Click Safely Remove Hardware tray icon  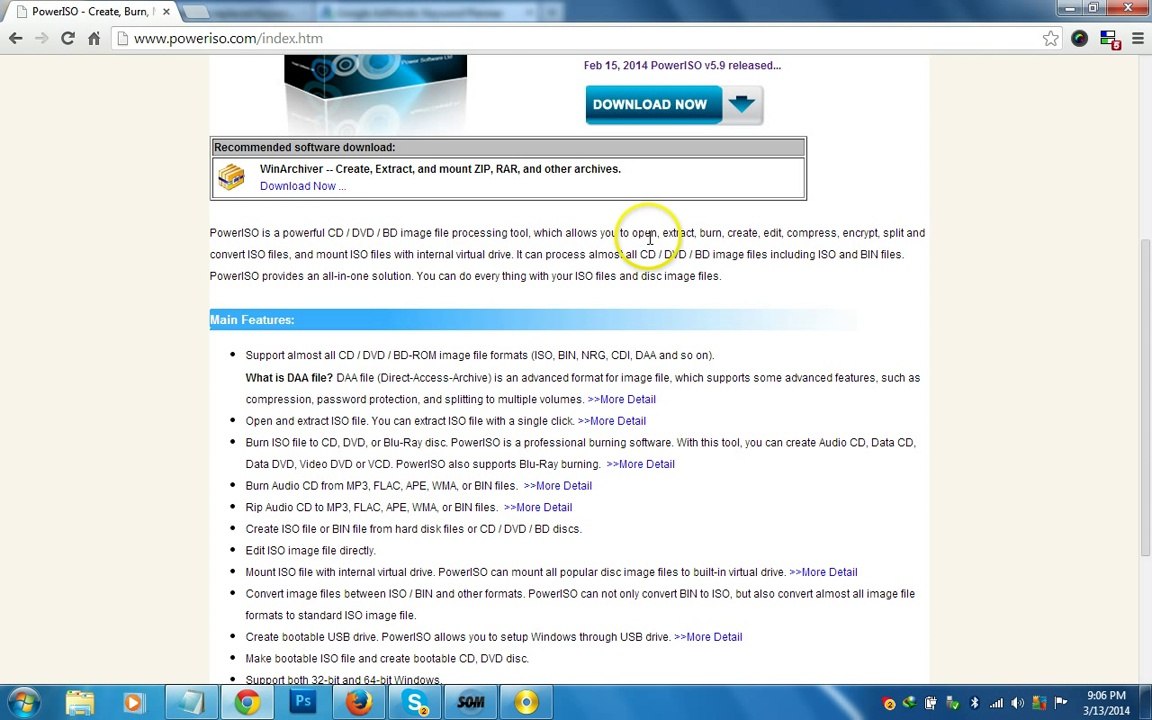[952, 703]
